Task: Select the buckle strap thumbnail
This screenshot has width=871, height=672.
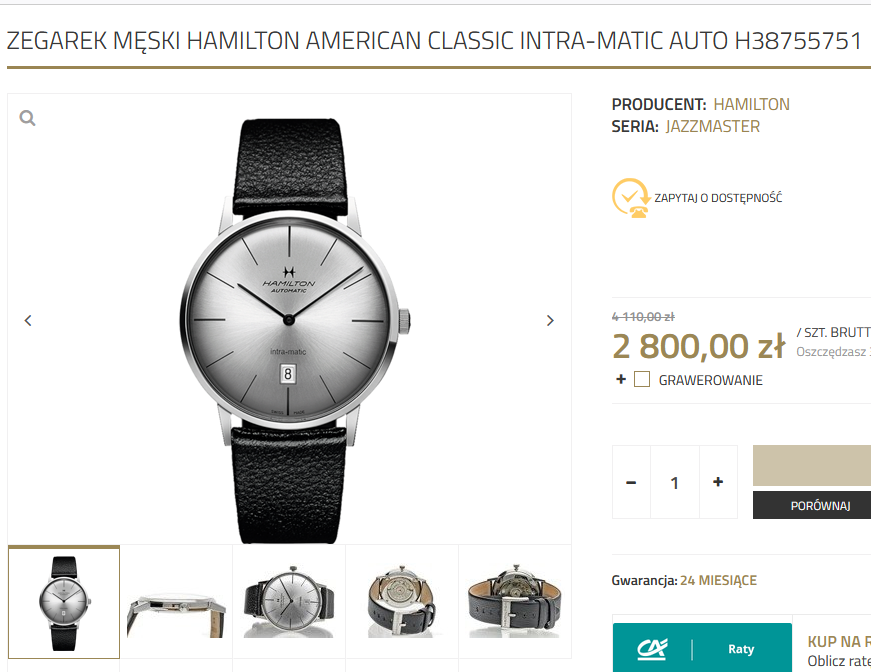Action: pyautogui.click(x=515, y=602)
